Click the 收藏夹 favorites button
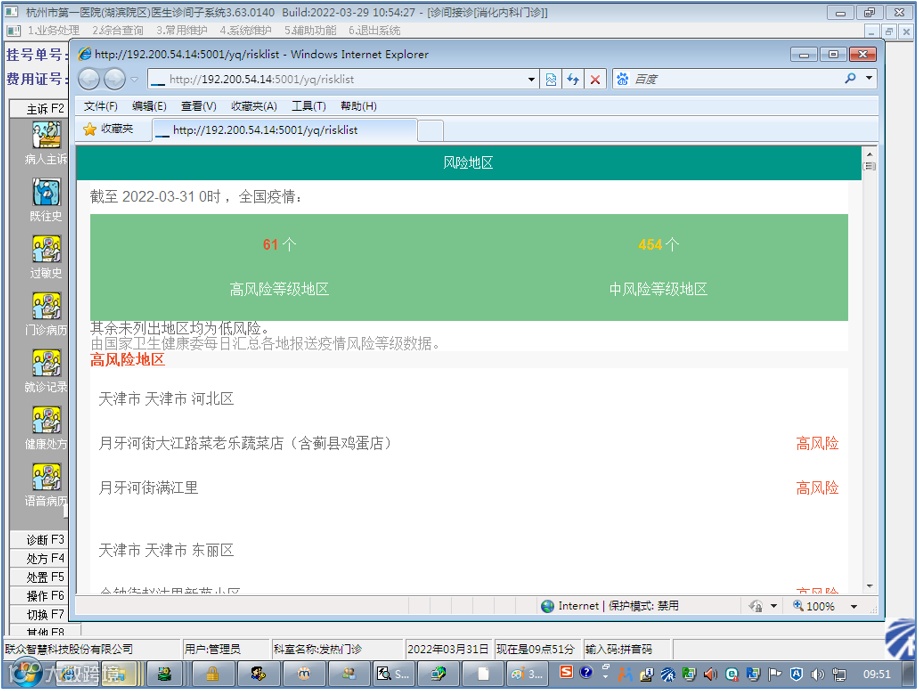This screenshot has width=919, height=691. (108, 129)
